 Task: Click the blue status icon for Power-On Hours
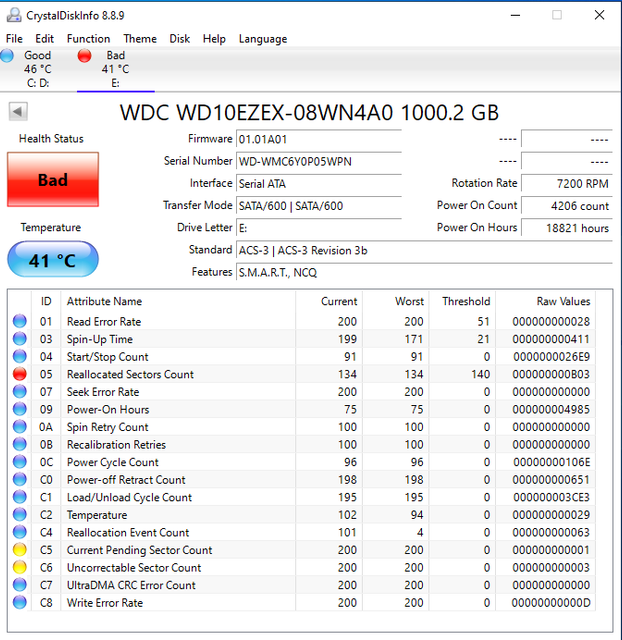[20, 409]
